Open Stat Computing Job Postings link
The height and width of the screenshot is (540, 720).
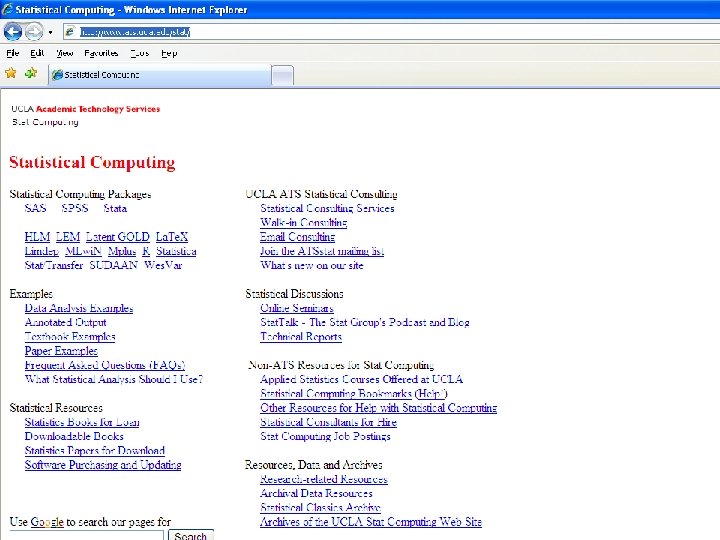325,436
